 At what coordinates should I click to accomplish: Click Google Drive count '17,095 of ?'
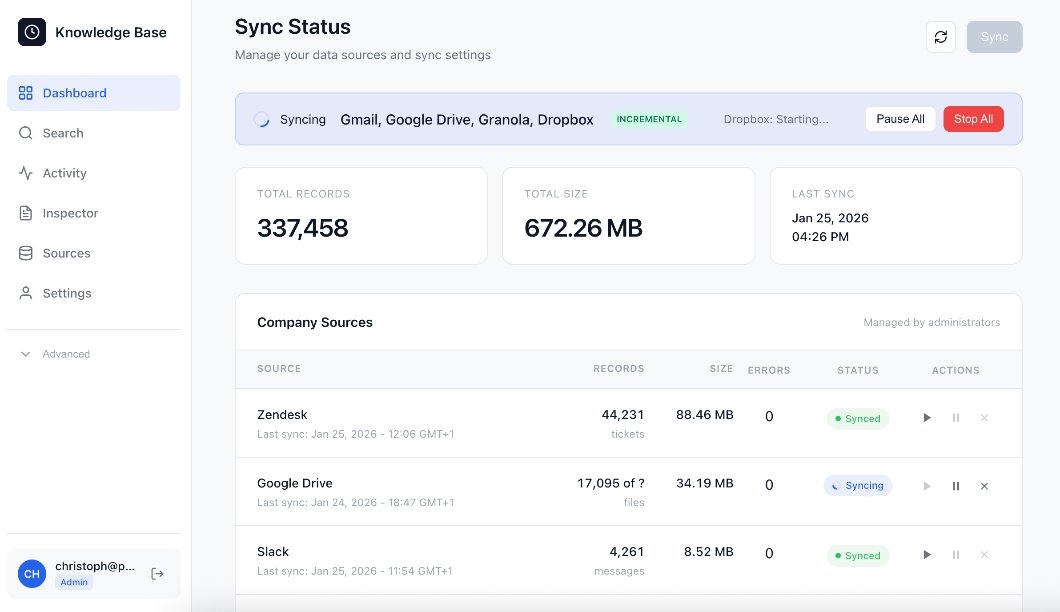click(x=610, y=483)
